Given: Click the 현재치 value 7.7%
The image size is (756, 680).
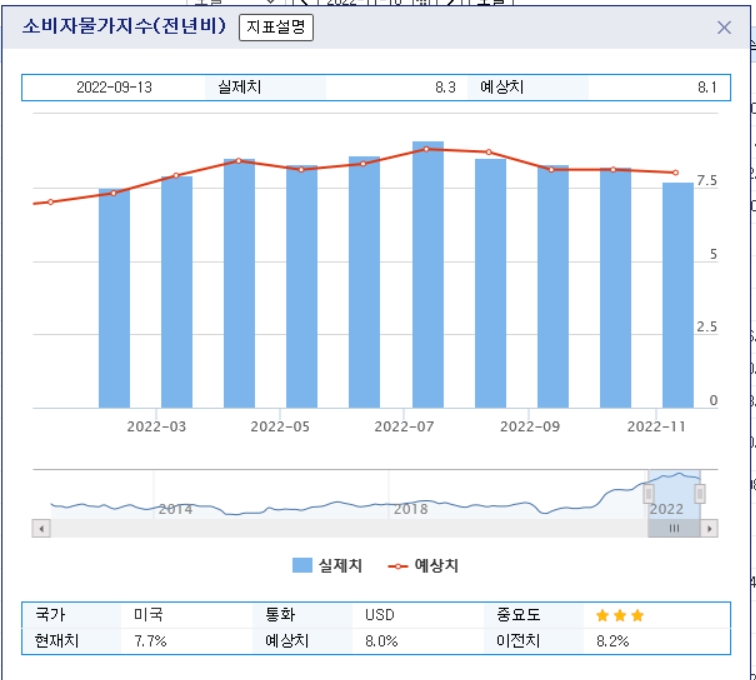Looking at the screenshot, I should (x=150, y=641).
